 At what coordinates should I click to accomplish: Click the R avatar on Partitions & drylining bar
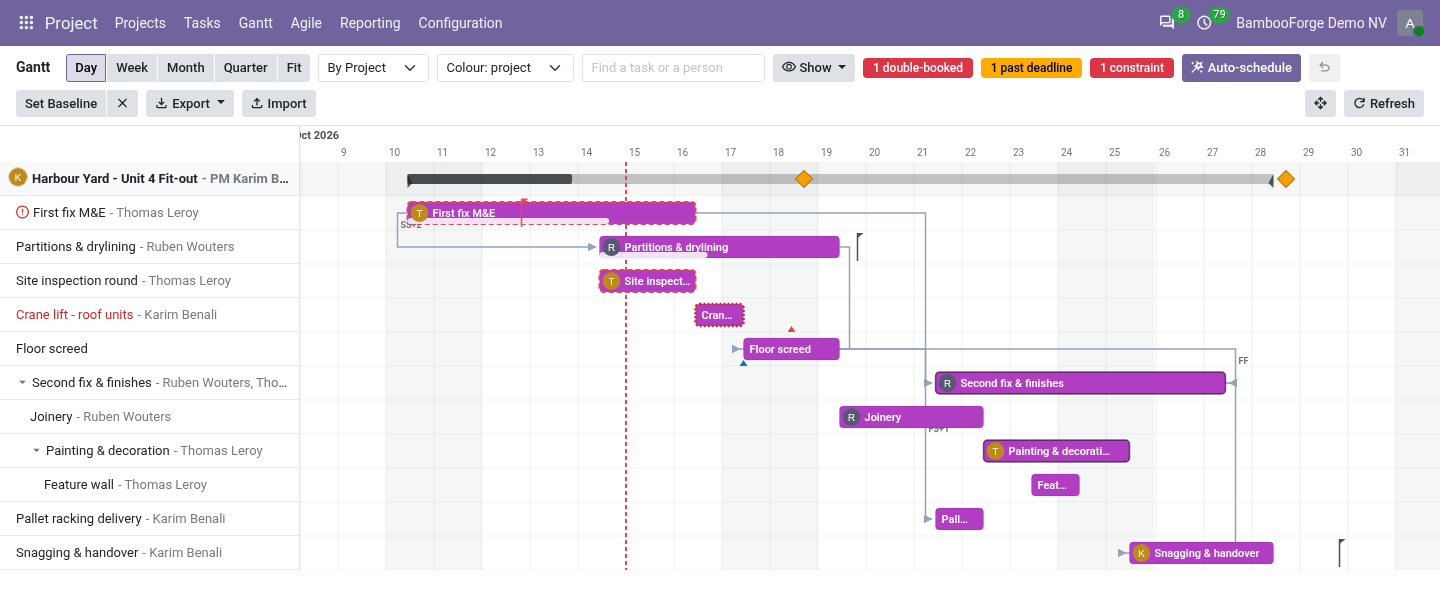[611, 247]
